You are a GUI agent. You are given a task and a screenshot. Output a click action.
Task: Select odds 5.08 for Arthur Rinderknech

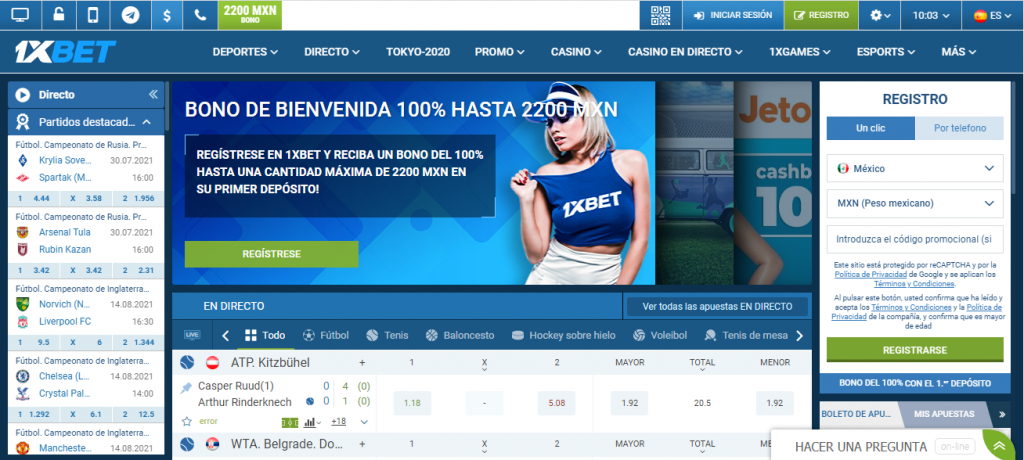pos(556,403)
